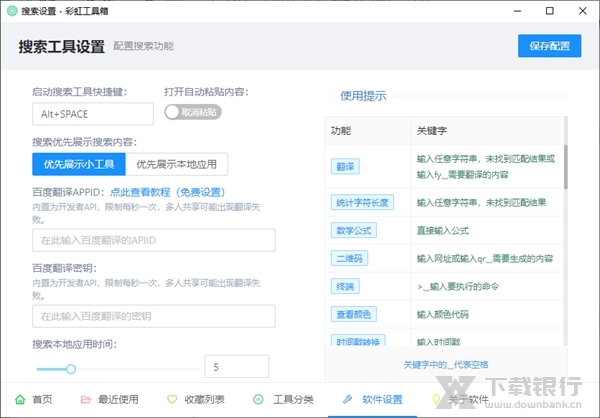Click the slider value box showing 5
This screenshot has height=418, width=600.
point(236,367)
